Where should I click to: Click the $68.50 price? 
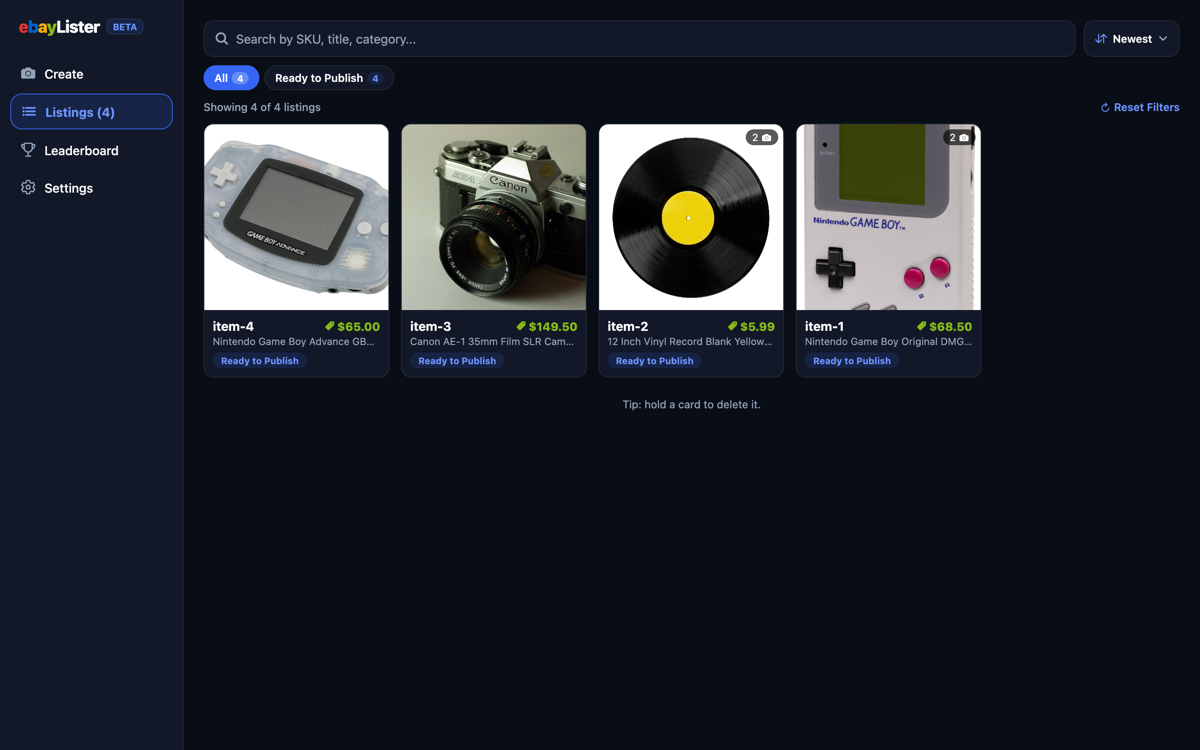pyautogui.click(x=951, y=326)
